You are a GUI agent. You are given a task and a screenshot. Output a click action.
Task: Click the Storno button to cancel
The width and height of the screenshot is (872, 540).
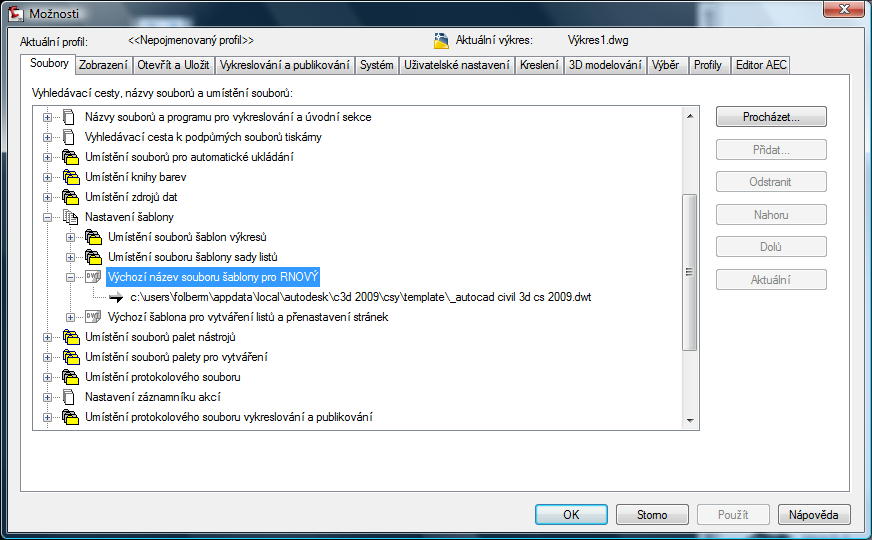click(x=652, y=515)
